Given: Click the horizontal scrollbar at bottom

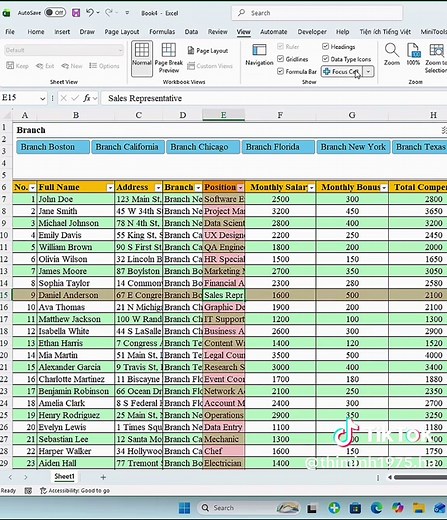Looking at the screenshot, I should point(420,477).
